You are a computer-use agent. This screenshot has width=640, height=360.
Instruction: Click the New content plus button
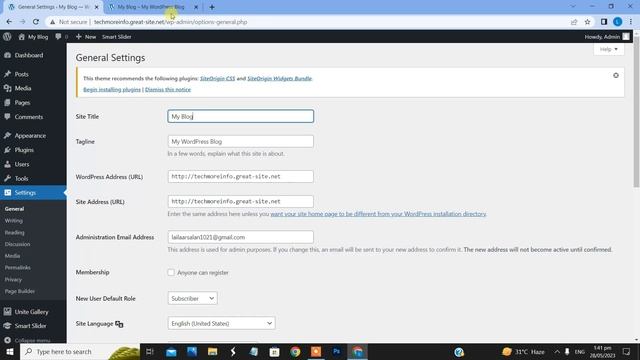(86, 37)
